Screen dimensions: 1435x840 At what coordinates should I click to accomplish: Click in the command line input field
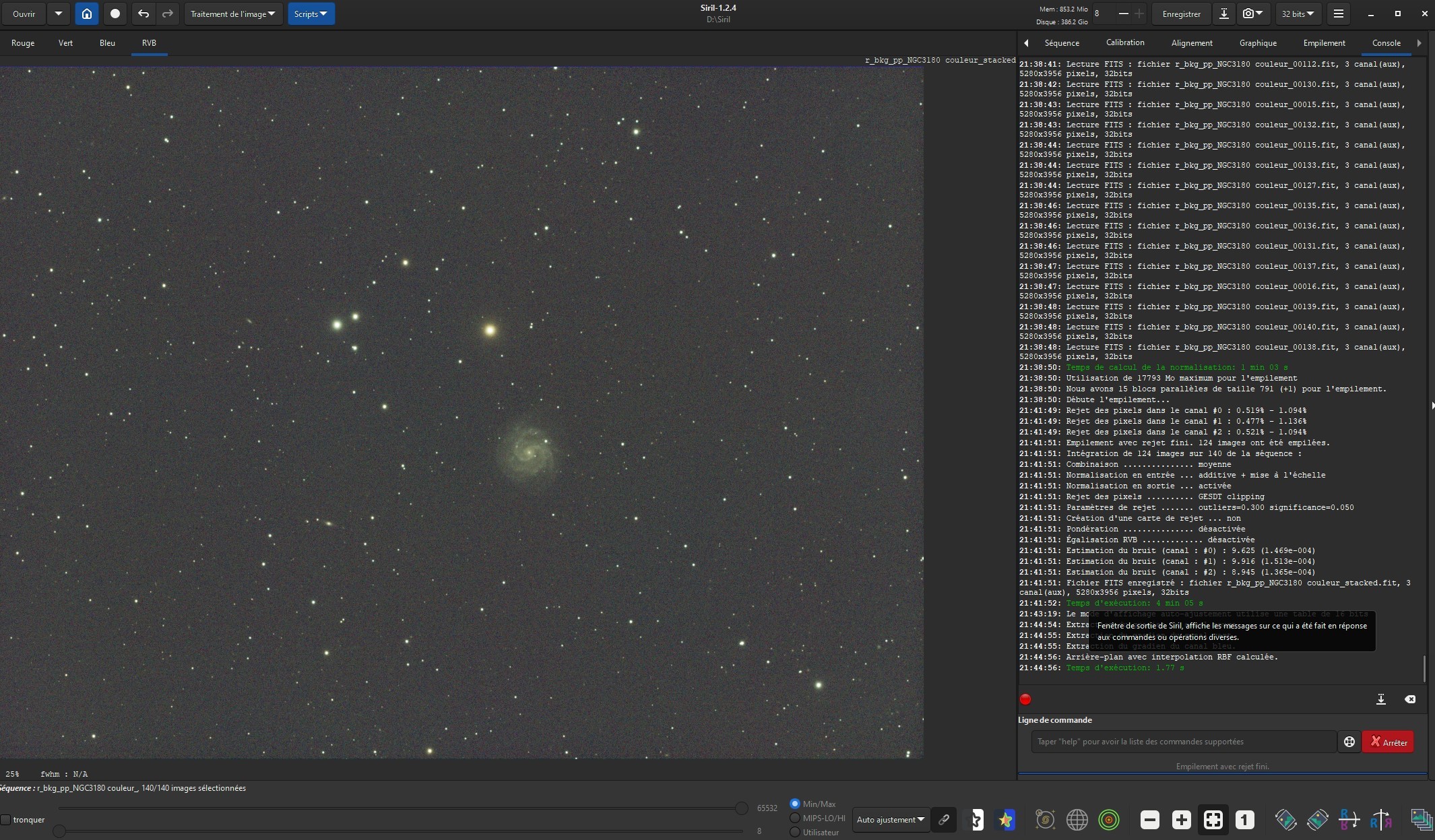point(1184,742)
